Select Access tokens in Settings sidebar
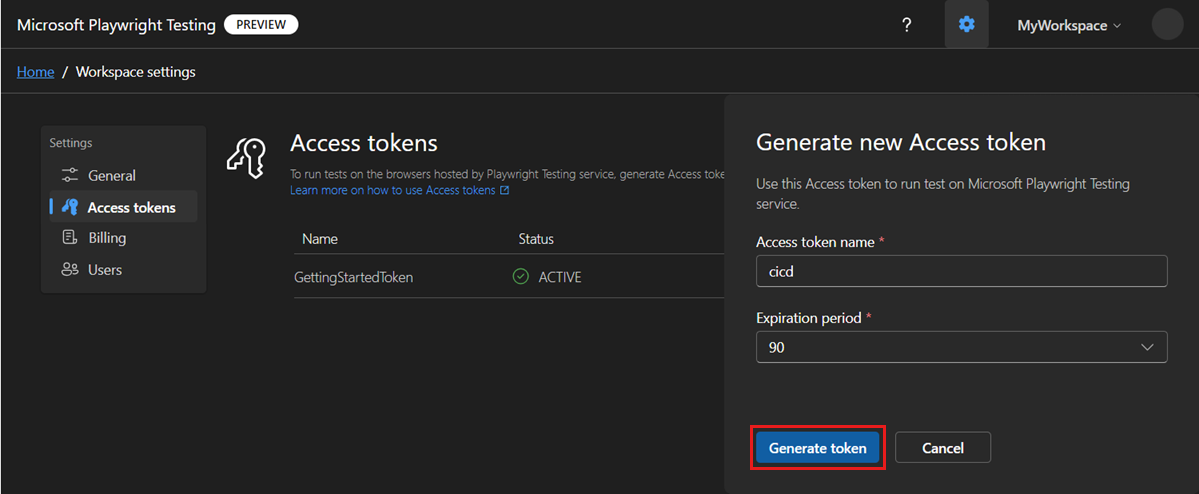Image resolution: width=1199 pixels, height=494 pixels. coord(123,207)
